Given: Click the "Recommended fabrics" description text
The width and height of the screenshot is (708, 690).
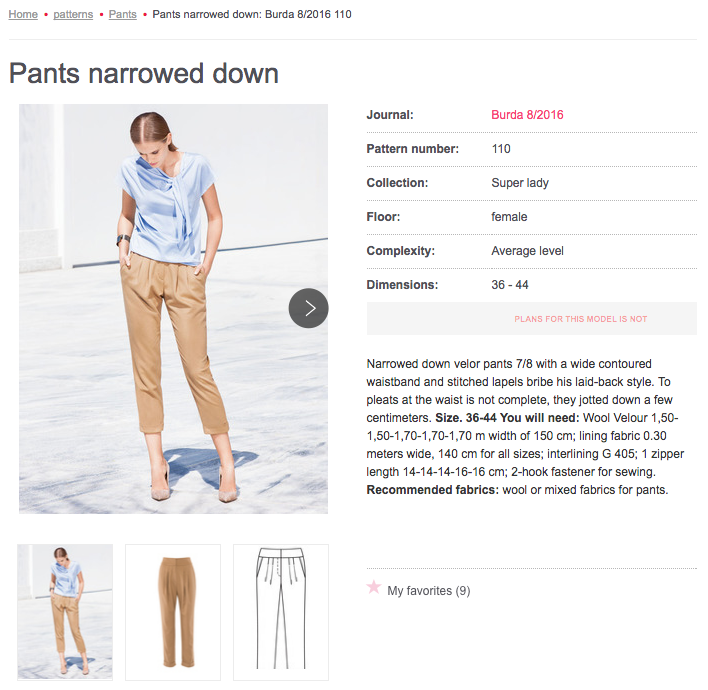Looking at the screenshot, I should pyautogui.click(x=433, y=490).
